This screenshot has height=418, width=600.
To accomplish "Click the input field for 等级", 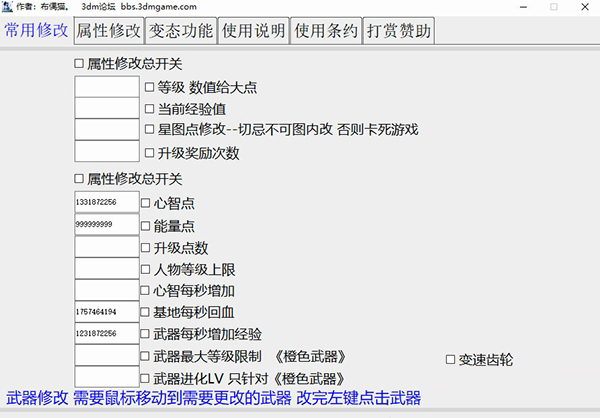I will click(107, 87).
